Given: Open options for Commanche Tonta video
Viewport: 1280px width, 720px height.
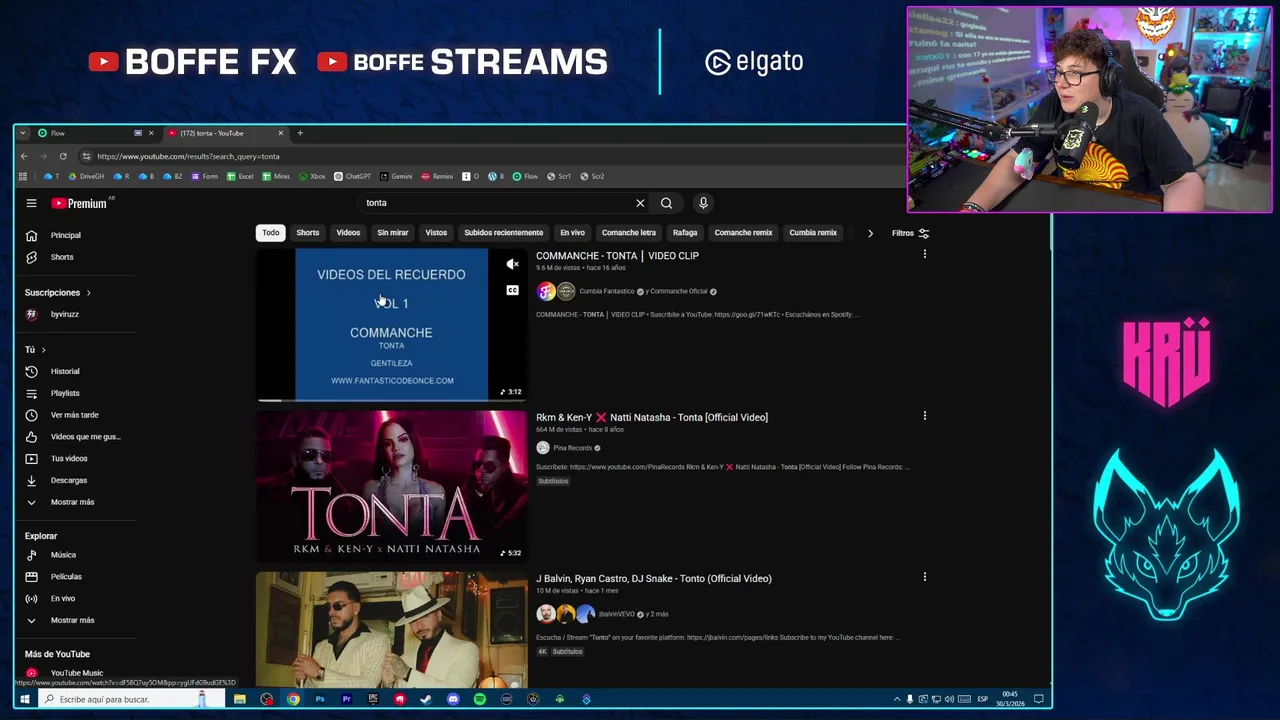Looking at the screenshot, I should 924,255.
